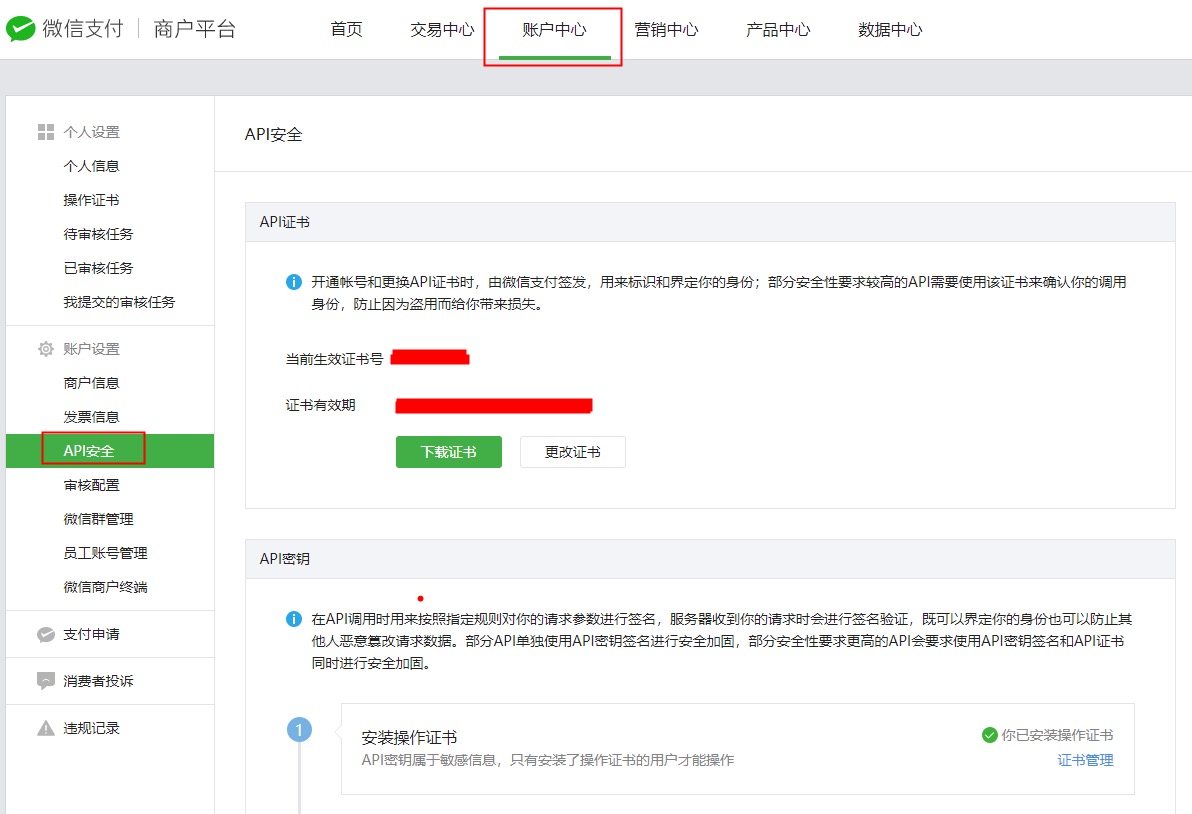Click the green checkmark beside 你已安装操作证书
The height and width of the screenshot is (814, 1192).
coord(990,735)
